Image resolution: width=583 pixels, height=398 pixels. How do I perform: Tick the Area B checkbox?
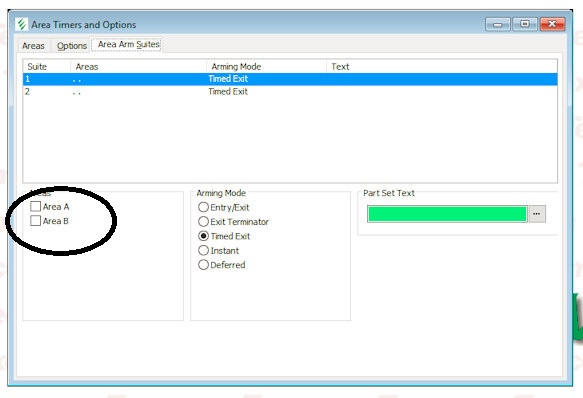click(36, 221)
